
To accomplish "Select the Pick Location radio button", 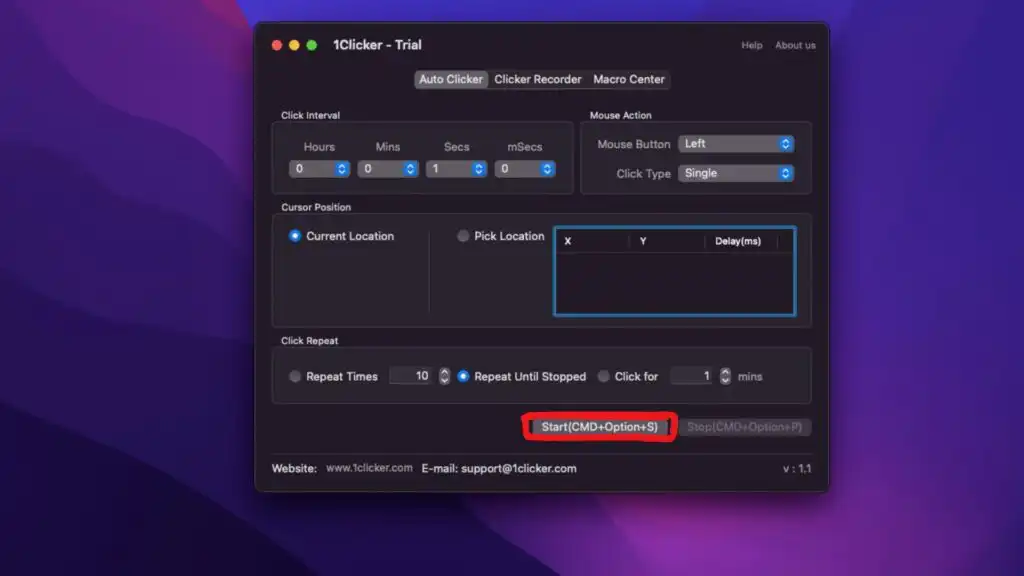I will 463,236.
